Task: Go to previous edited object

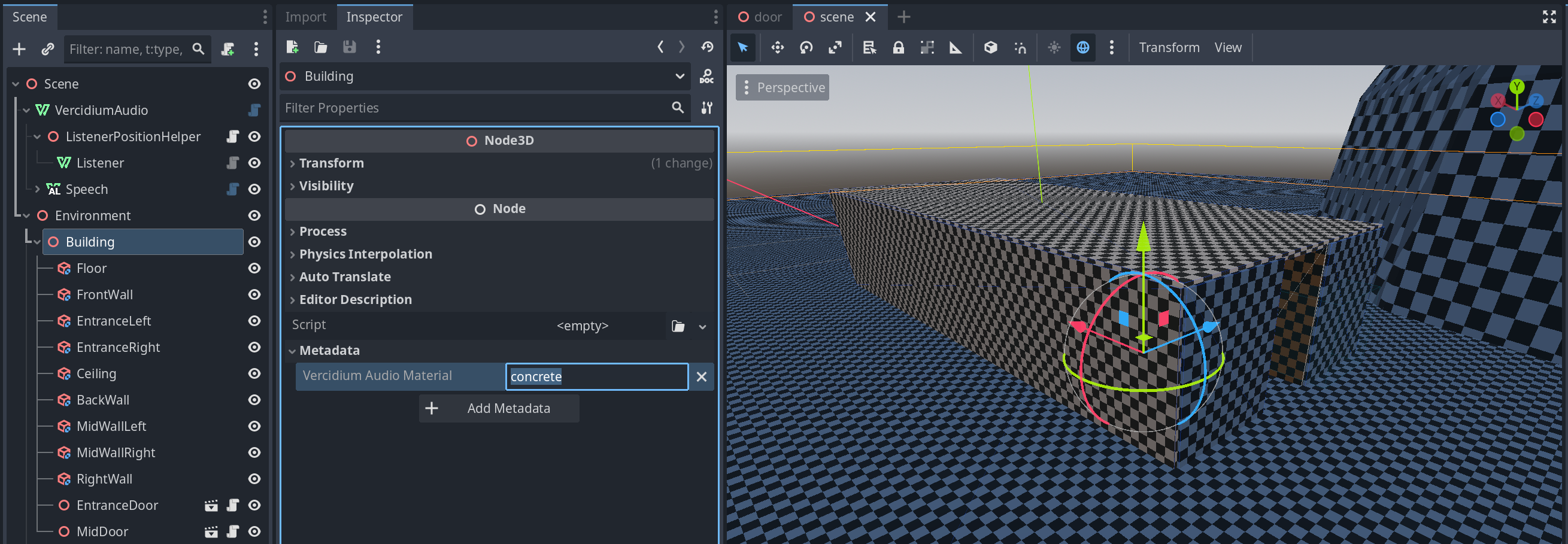Action: tap(660, 47)
